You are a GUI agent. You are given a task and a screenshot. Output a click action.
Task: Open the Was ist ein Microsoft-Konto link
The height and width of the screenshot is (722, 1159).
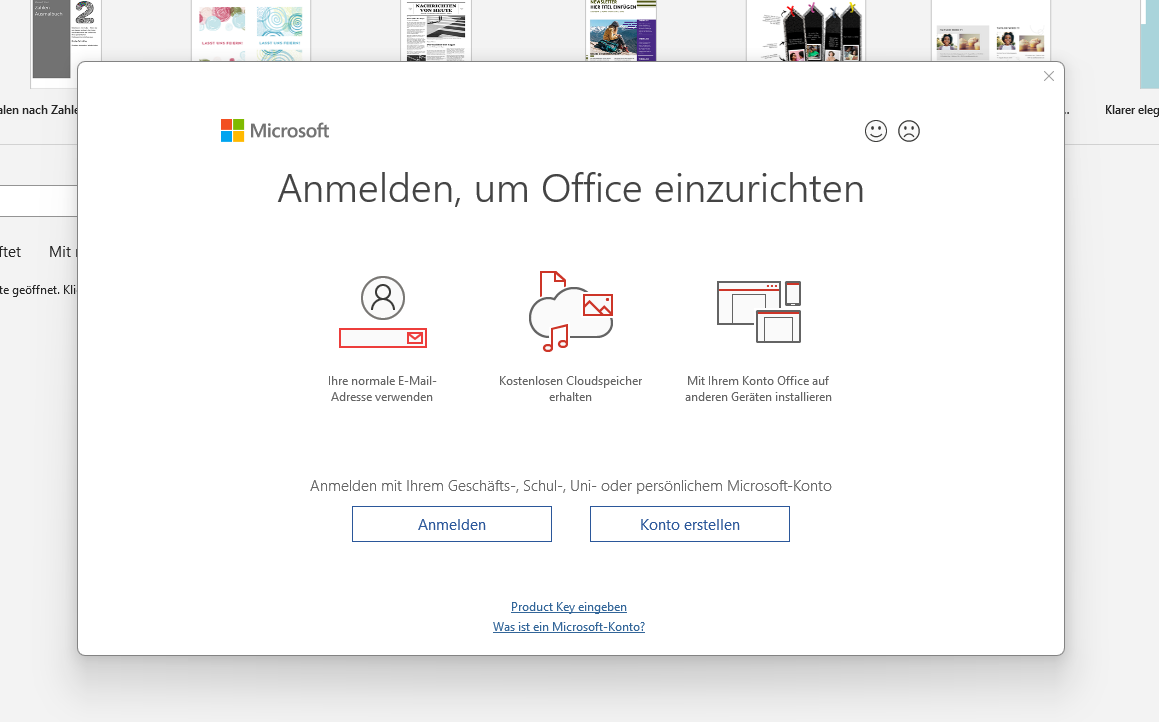[x=568, y=627]
